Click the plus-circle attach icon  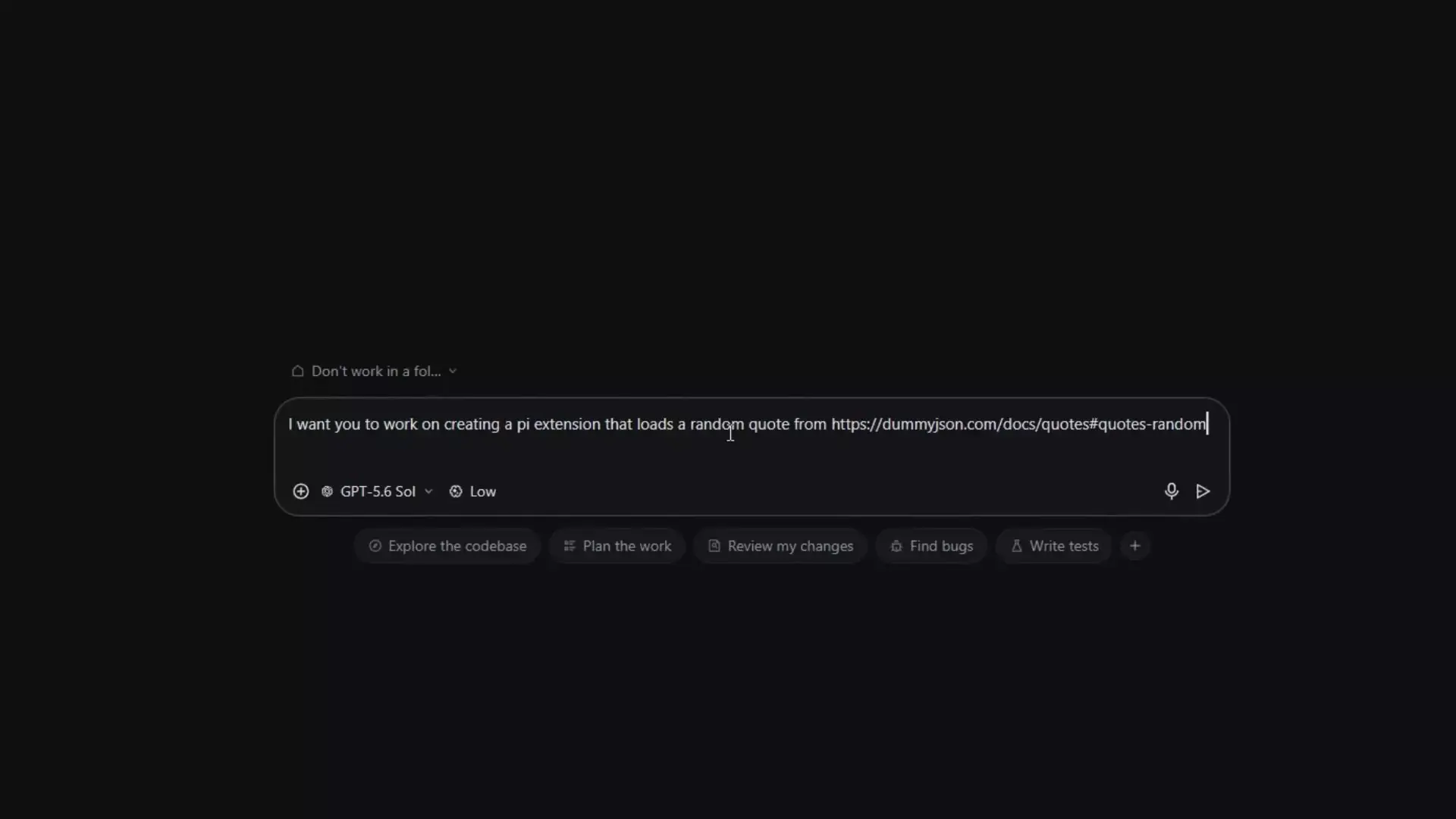[300, 491]
